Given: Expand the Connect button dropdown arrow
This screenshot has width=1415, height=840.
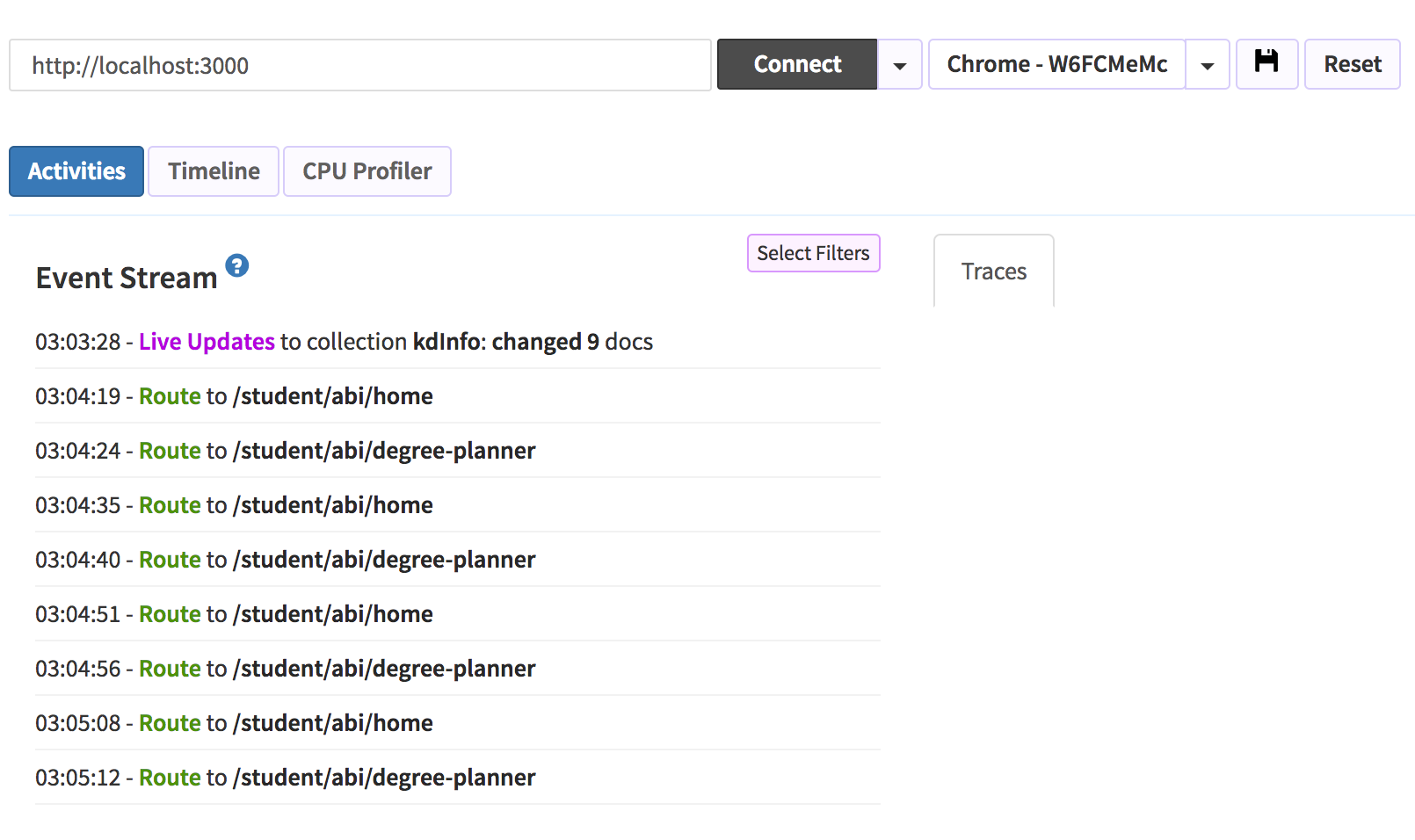Looking at the screenshot, I should tap(899, 65).
